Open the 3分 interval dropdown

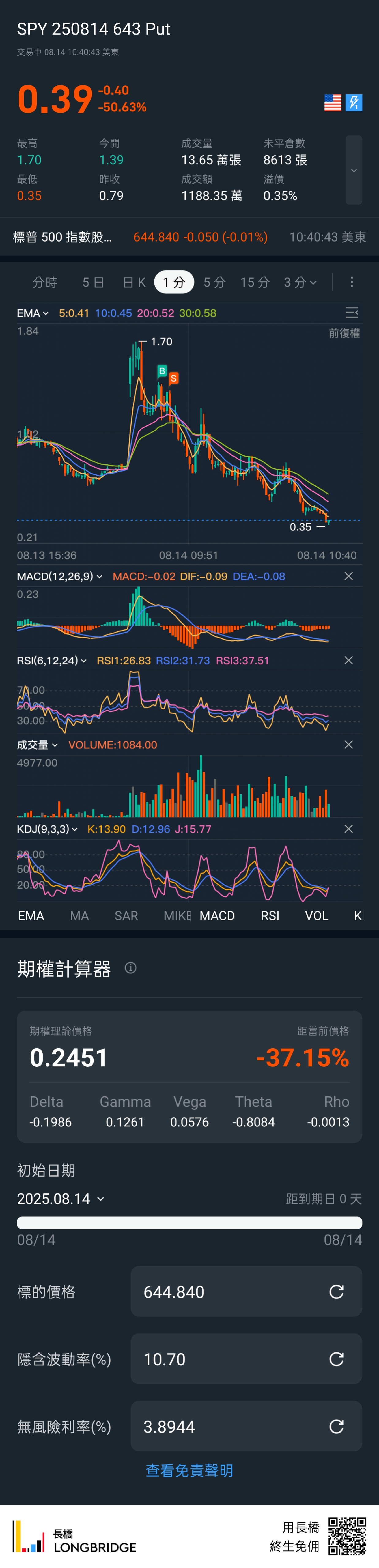point(300,282)
